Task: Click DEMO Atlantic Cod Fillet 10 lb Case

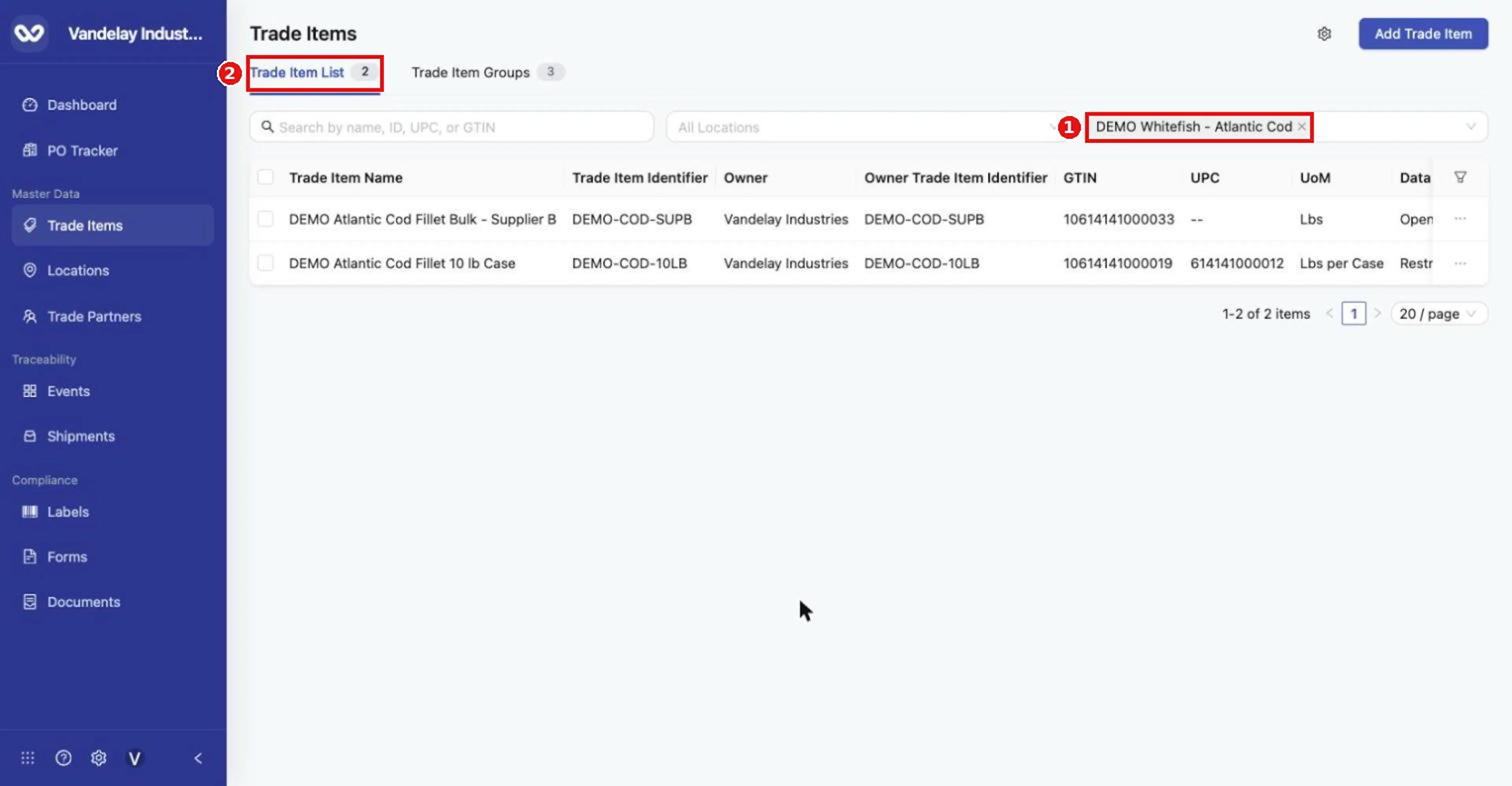Action: (402, 263)
